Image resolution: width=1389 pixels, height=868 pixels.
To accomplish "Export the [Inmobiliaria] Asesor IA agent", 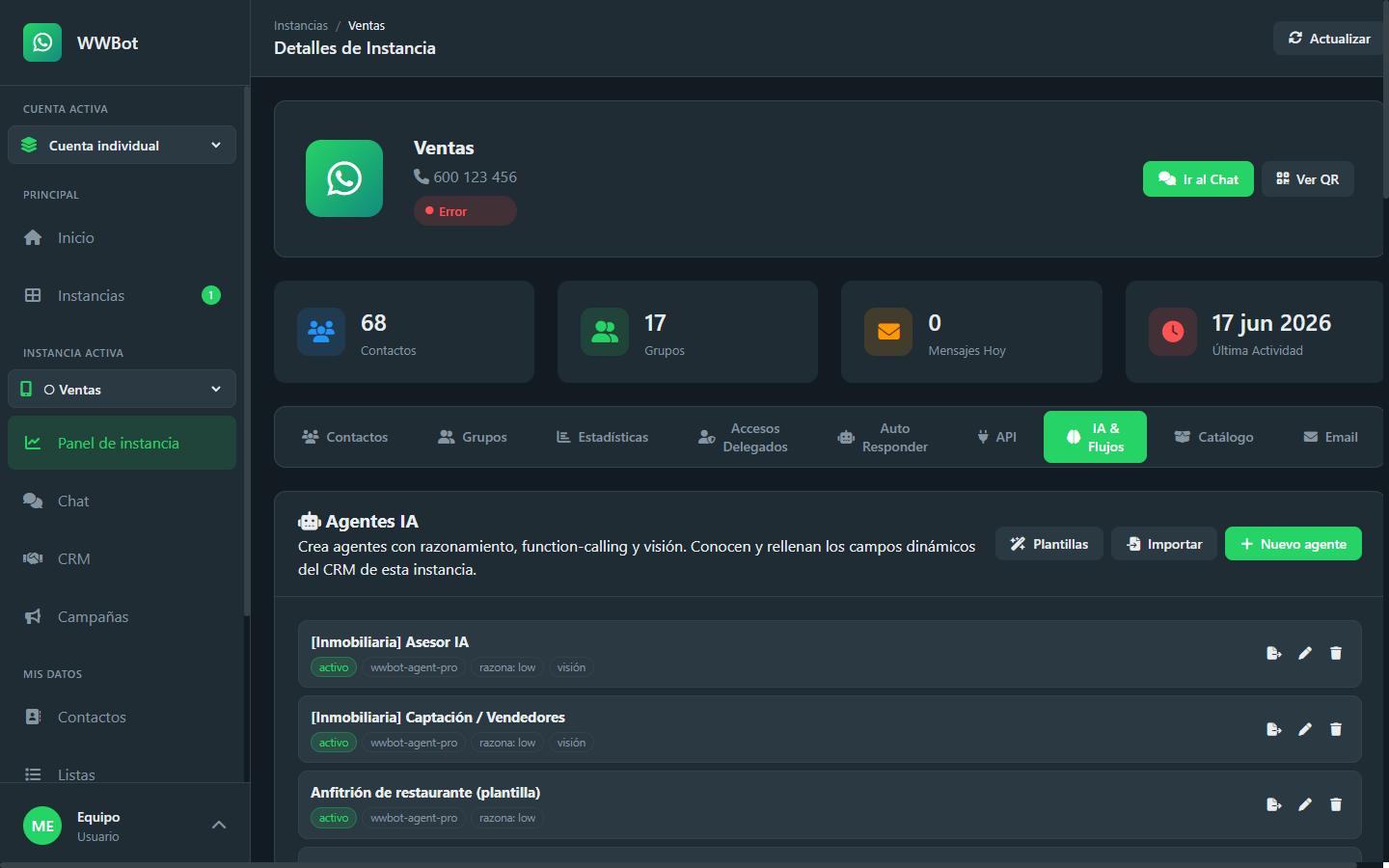I will click(x=1274, y=653).
